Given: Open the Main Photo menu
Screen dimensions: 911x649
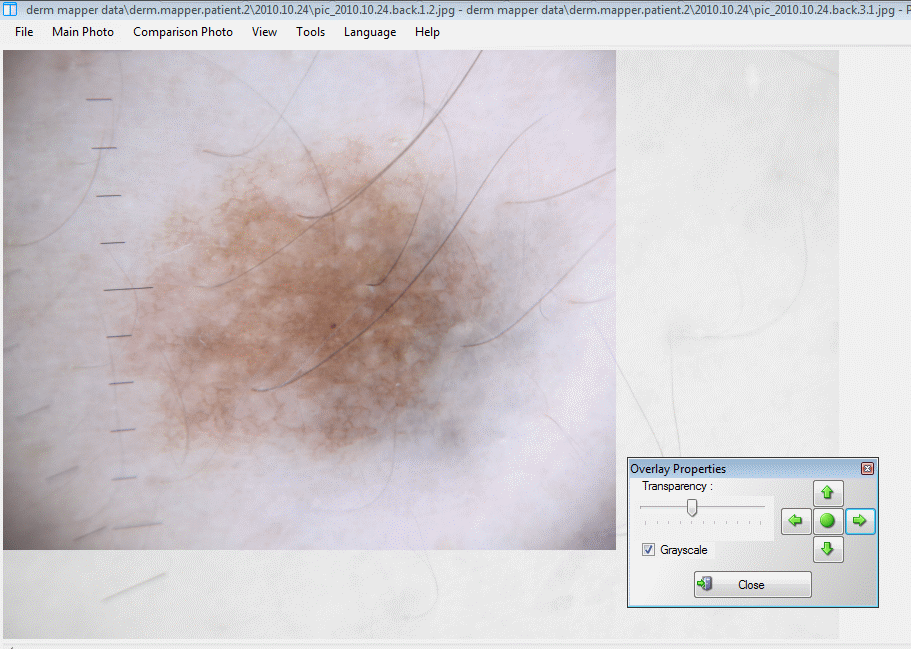Looking at the screenshot, I should [83, 32].
